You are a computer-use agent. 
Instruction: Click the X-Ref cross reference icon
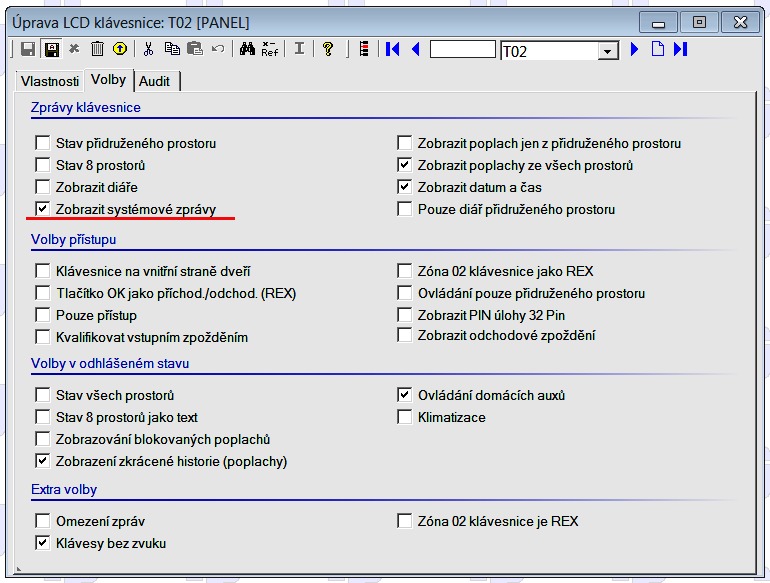(270, 49)
